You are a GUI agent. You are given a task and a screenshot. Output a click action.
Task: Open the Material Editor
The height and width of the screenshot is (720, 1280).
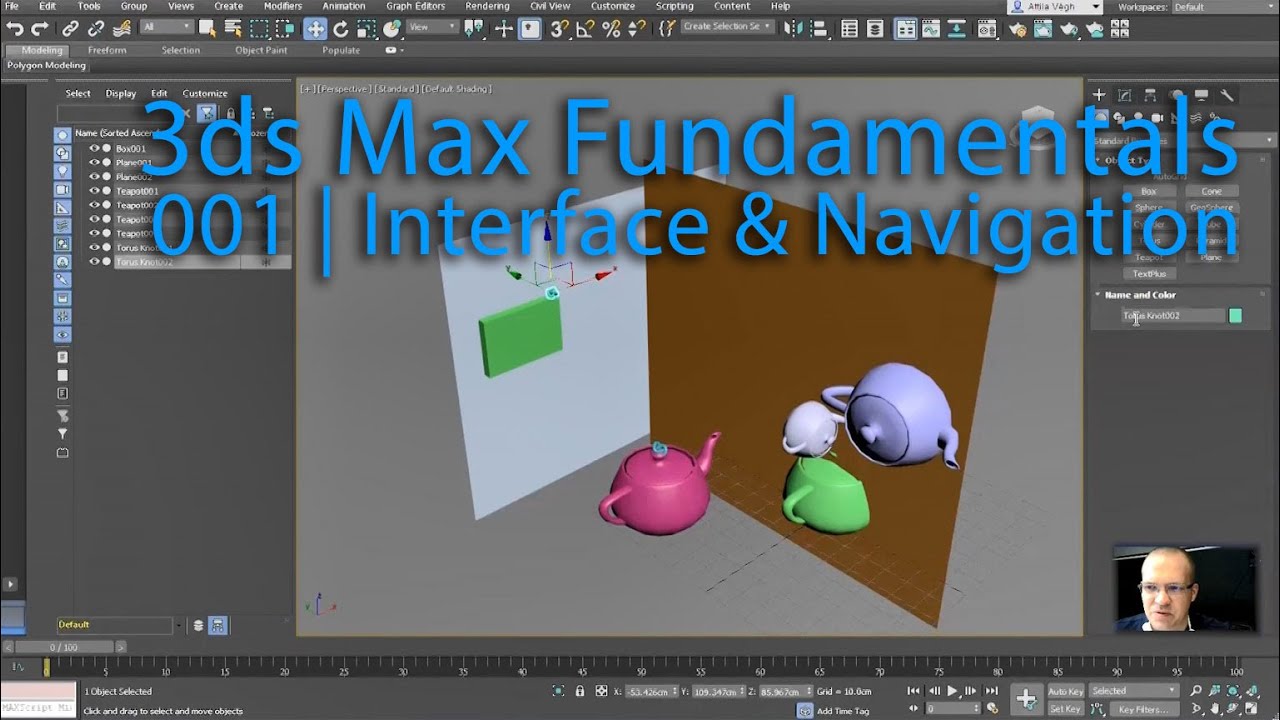(987, 28)
